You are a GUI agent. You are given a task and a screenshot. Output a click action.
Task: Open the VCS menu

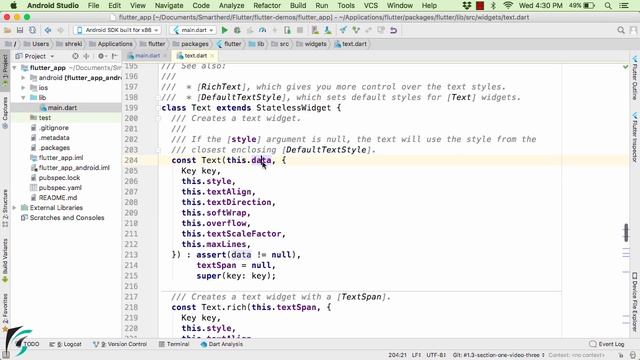371,5
